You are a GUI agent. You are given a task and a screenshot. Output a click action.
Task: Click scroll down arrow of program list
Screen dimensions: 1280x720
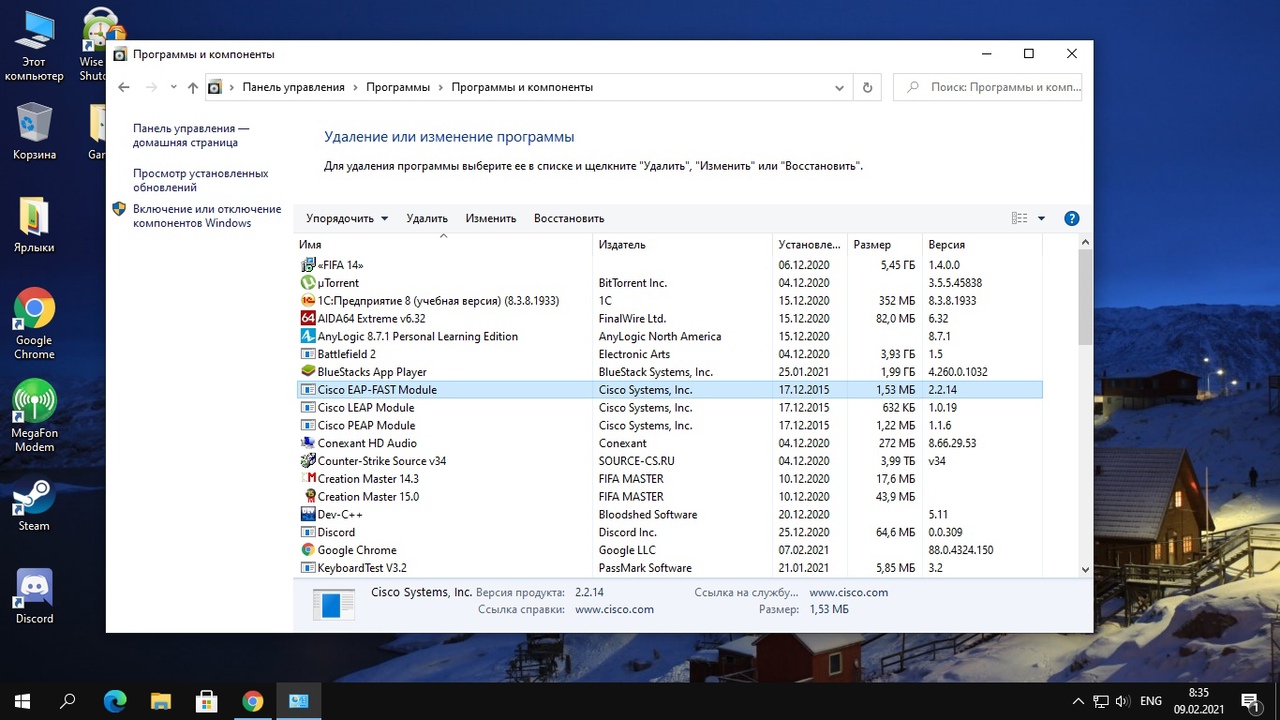tap(1086, 568)
